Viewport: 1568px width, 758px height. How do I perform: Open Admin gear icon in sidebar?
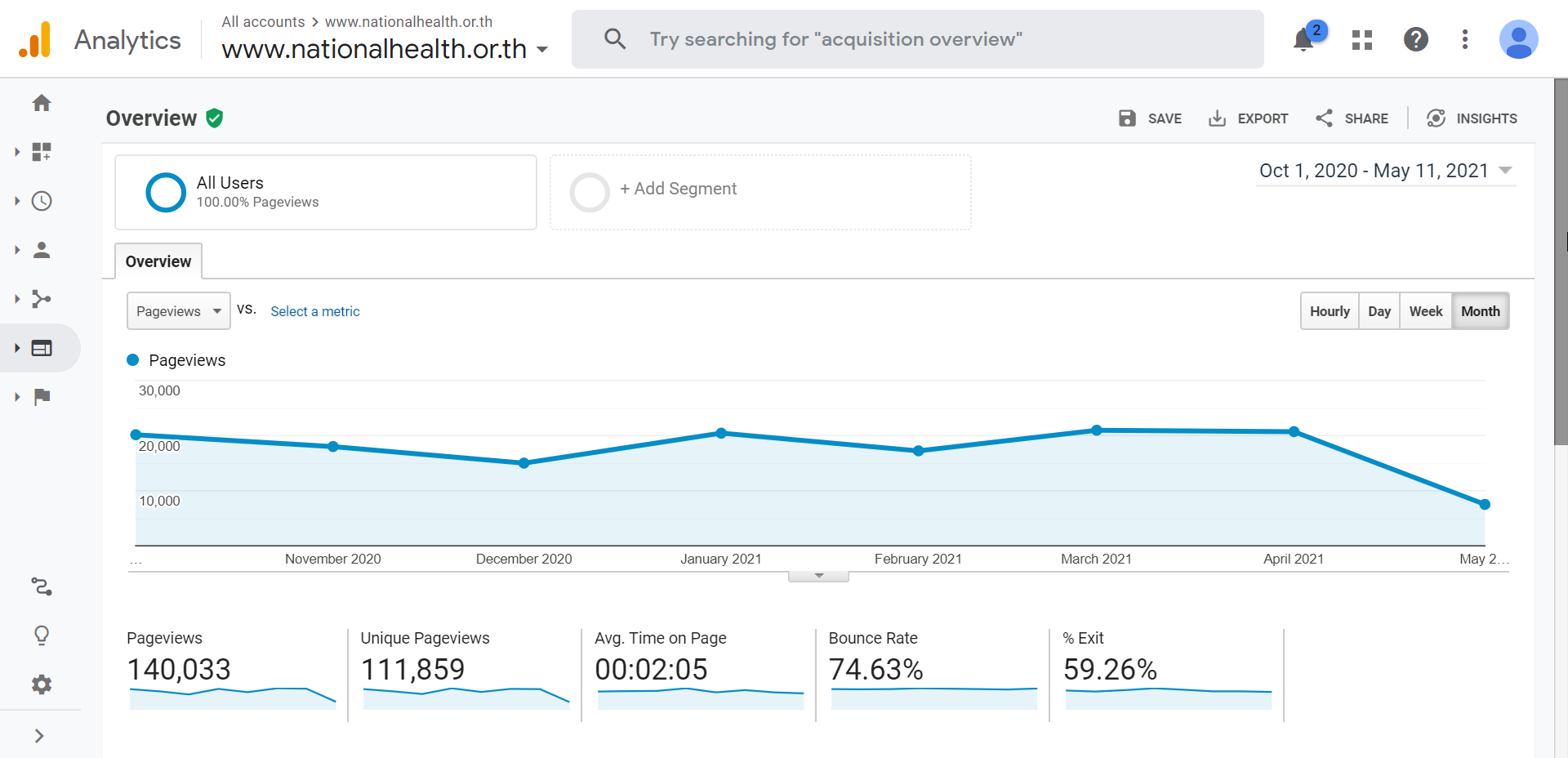[x=42, y=684]
